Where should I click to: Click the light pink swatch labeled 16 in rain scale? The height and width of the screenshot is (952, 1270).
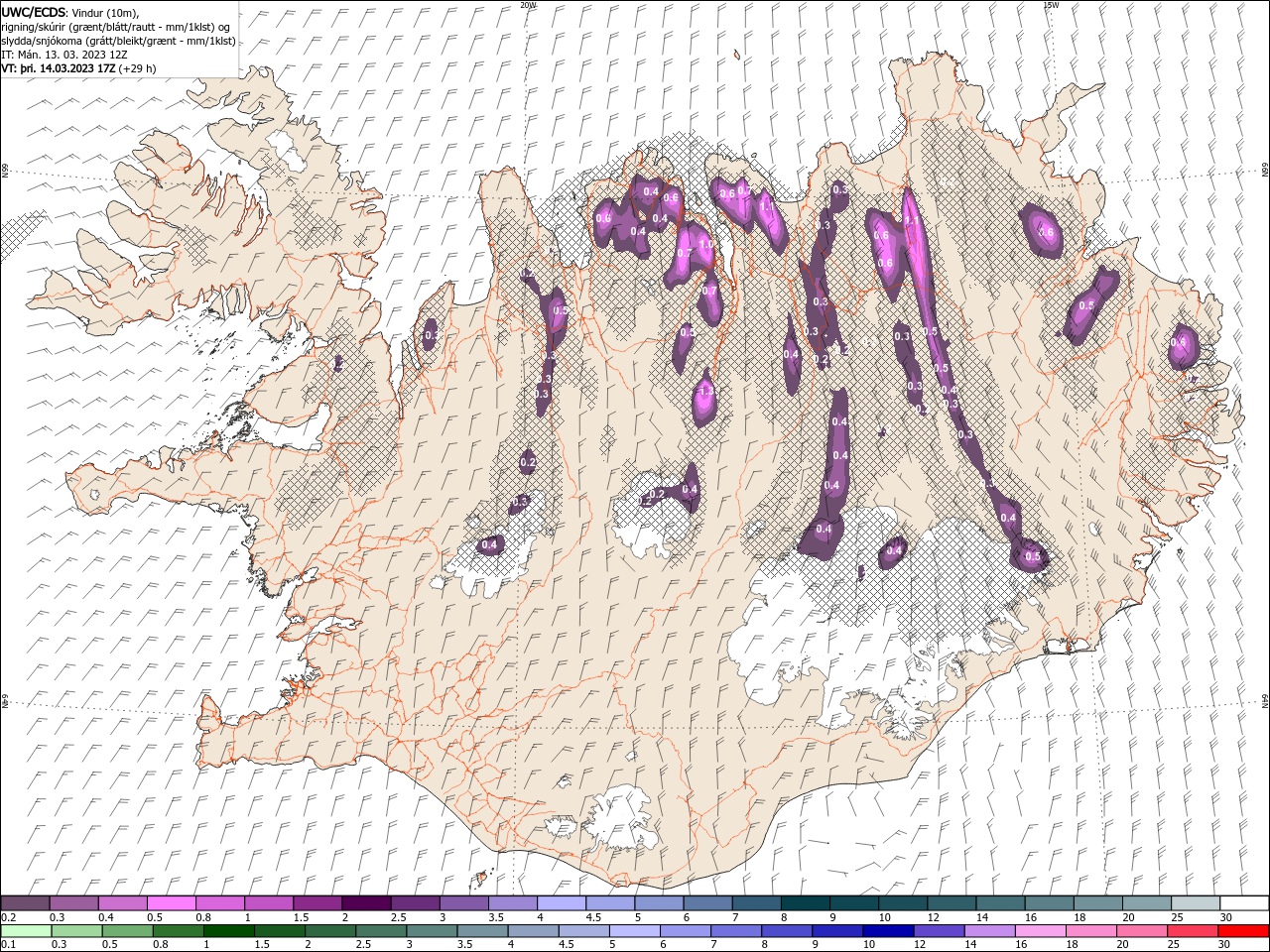(1040, 931)
